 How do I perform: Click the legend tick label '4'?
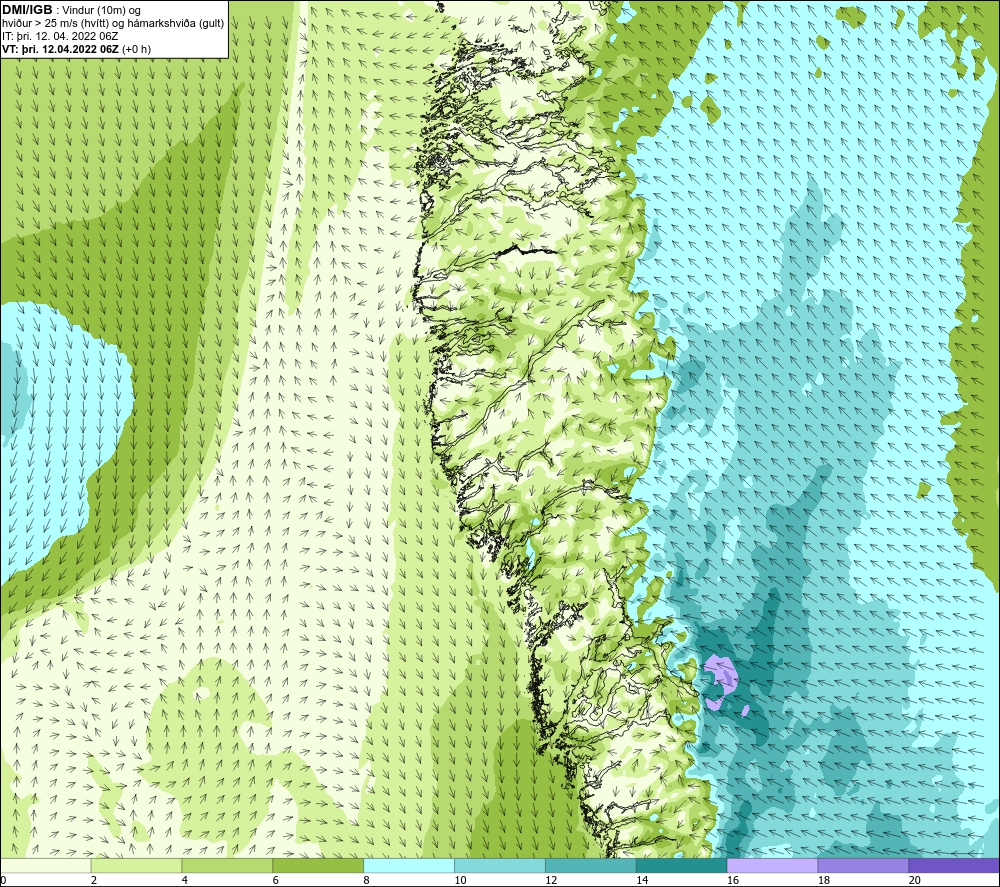pyautogui.click(x=184, y=880)
